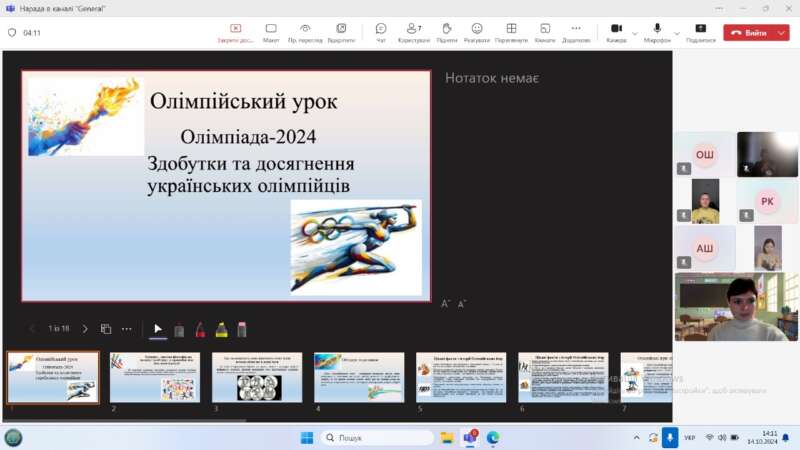
Task: Select slide 3 thumbnail in the filmstrip
Action: click(258, 377)
